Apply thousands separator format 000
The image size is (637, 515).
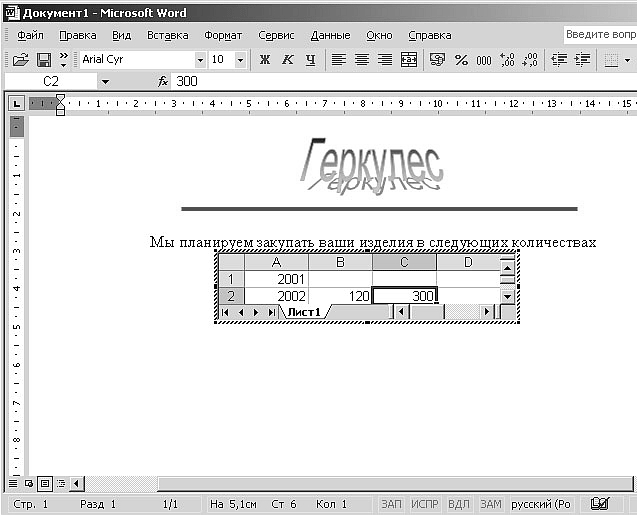tap(484, 61)
